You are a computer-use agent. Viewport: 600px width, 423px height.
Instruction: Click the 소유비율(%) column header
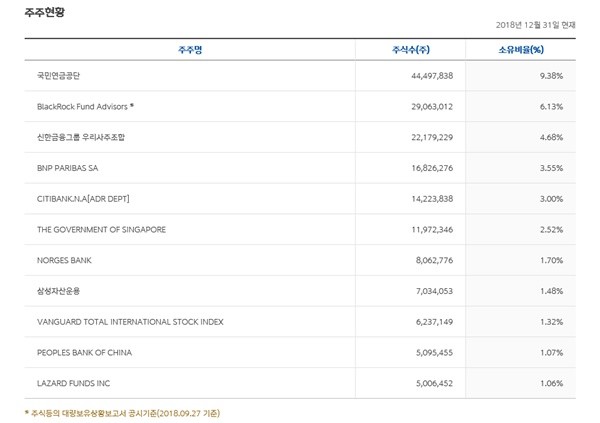coord(521,50)
